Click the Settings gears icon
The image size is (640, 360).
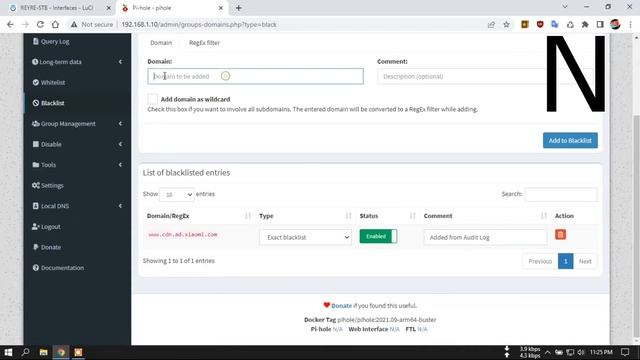point(36,185)
